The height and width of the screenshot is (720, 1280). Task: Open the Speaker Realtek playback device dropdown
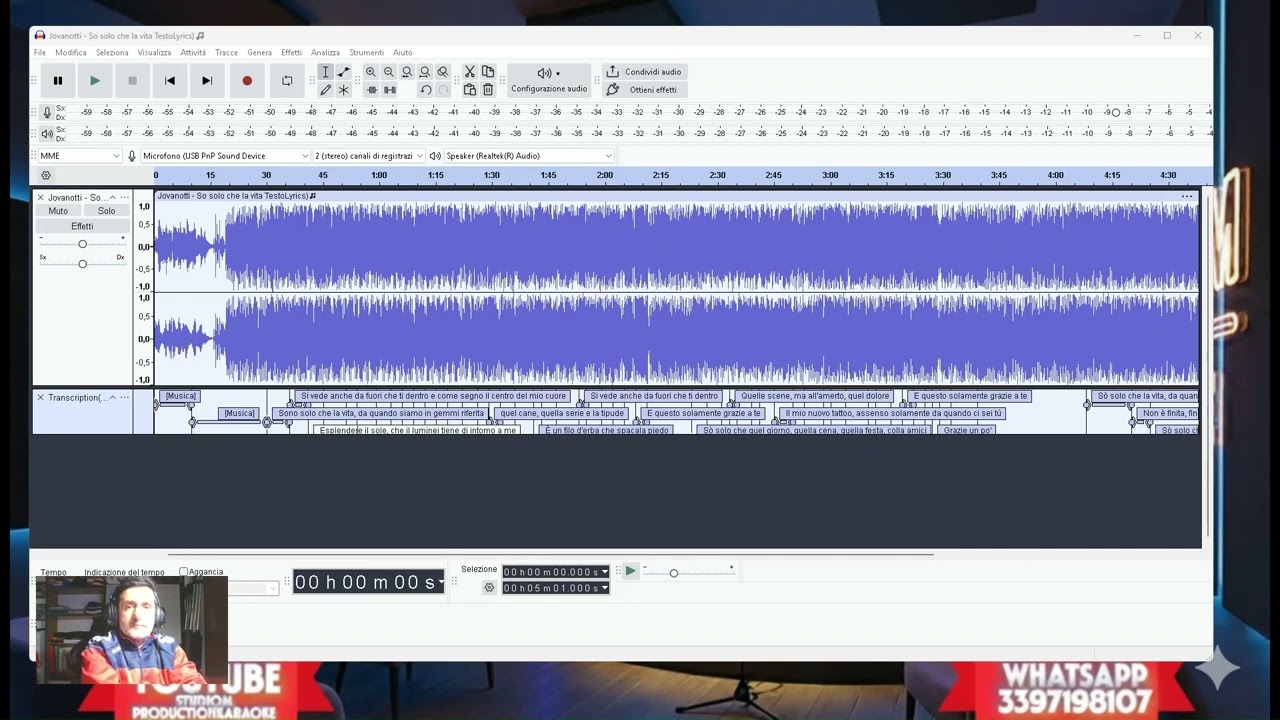coord(529,156)
